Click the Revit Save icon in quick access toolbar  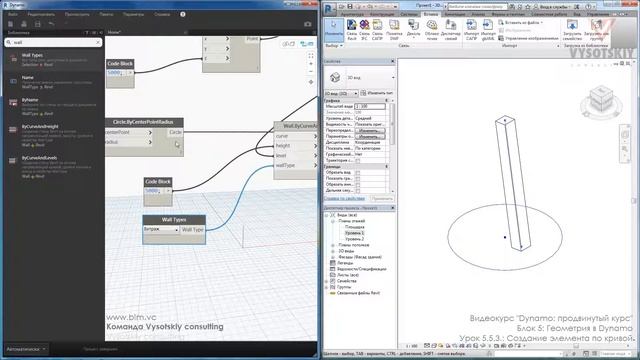click(x=350, y=7)
